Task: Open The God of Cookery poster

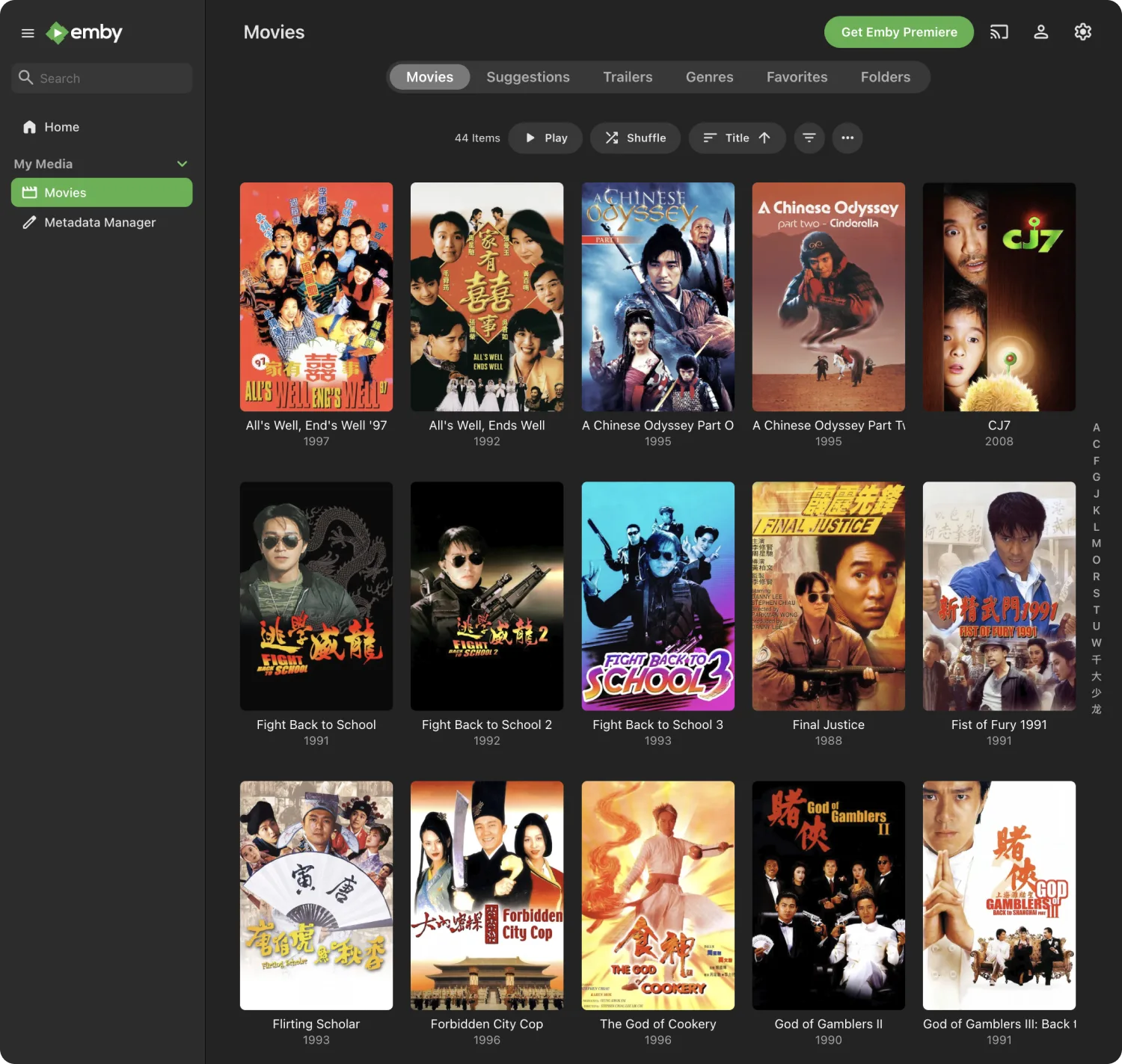Action: pyautogui.click(x=658, y=896)
